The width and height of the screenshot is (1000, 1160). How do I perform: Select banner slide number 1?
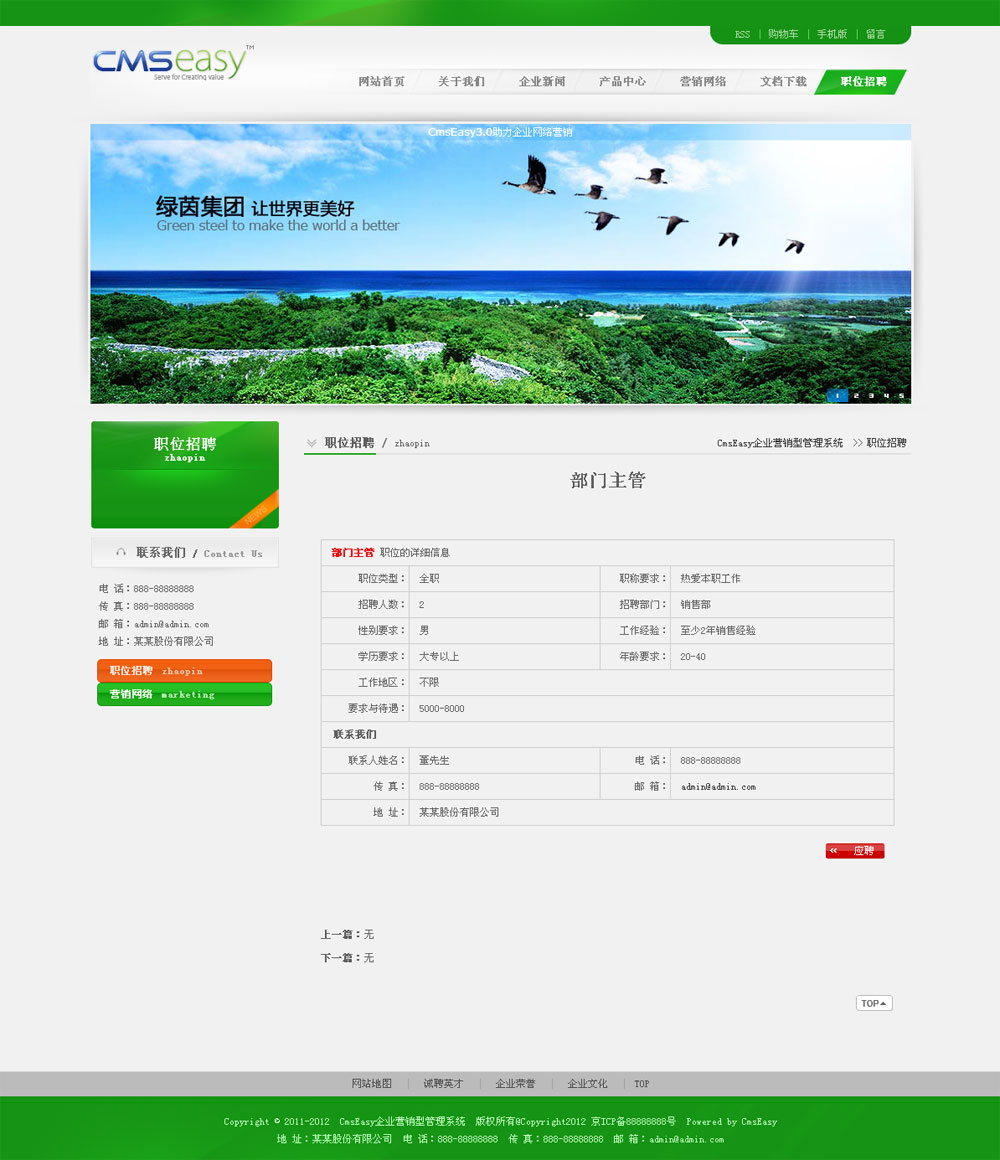coord(837,396)
